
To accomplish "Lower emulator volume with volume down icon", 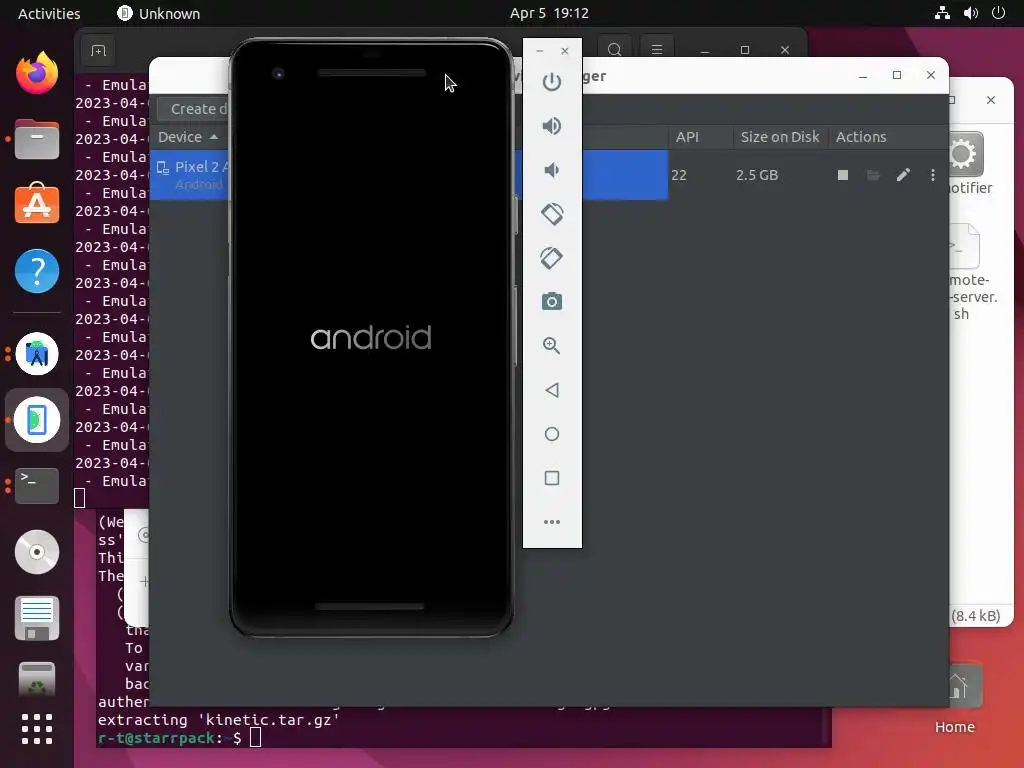I will point(552,170).
